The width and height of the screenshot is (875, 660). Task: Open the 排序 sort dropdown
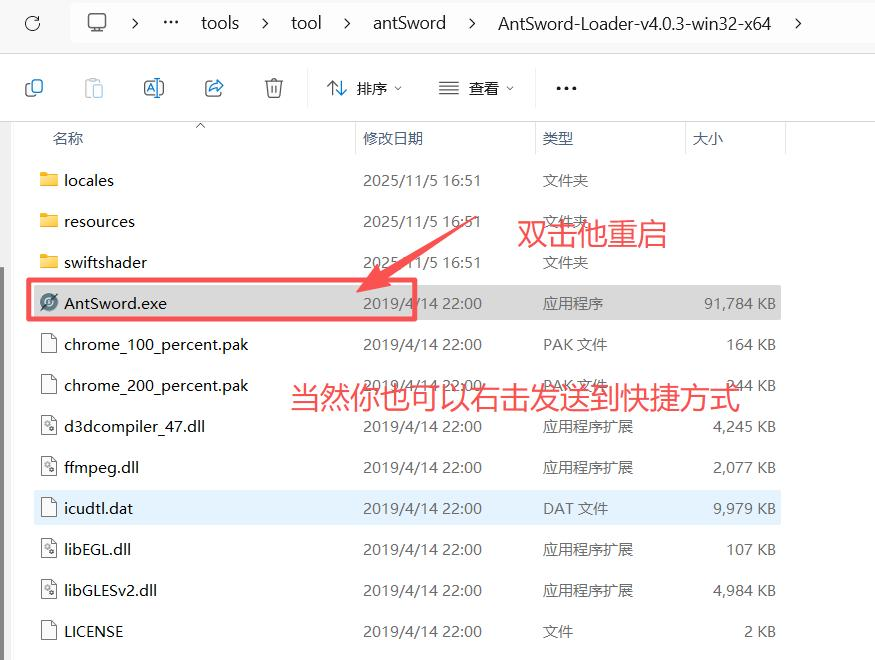coord(364,88)
